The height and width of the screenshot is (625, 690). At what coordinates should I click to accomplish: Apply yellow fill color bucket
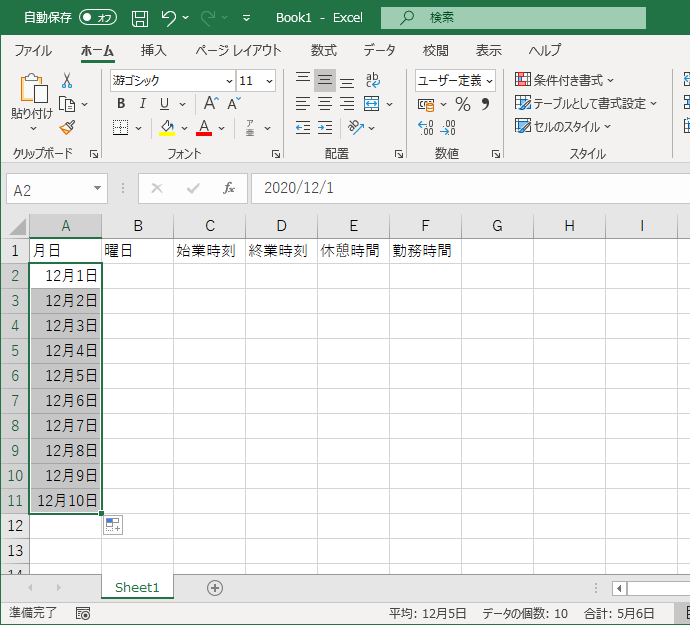pyautogui.click(x=167, y=128)
